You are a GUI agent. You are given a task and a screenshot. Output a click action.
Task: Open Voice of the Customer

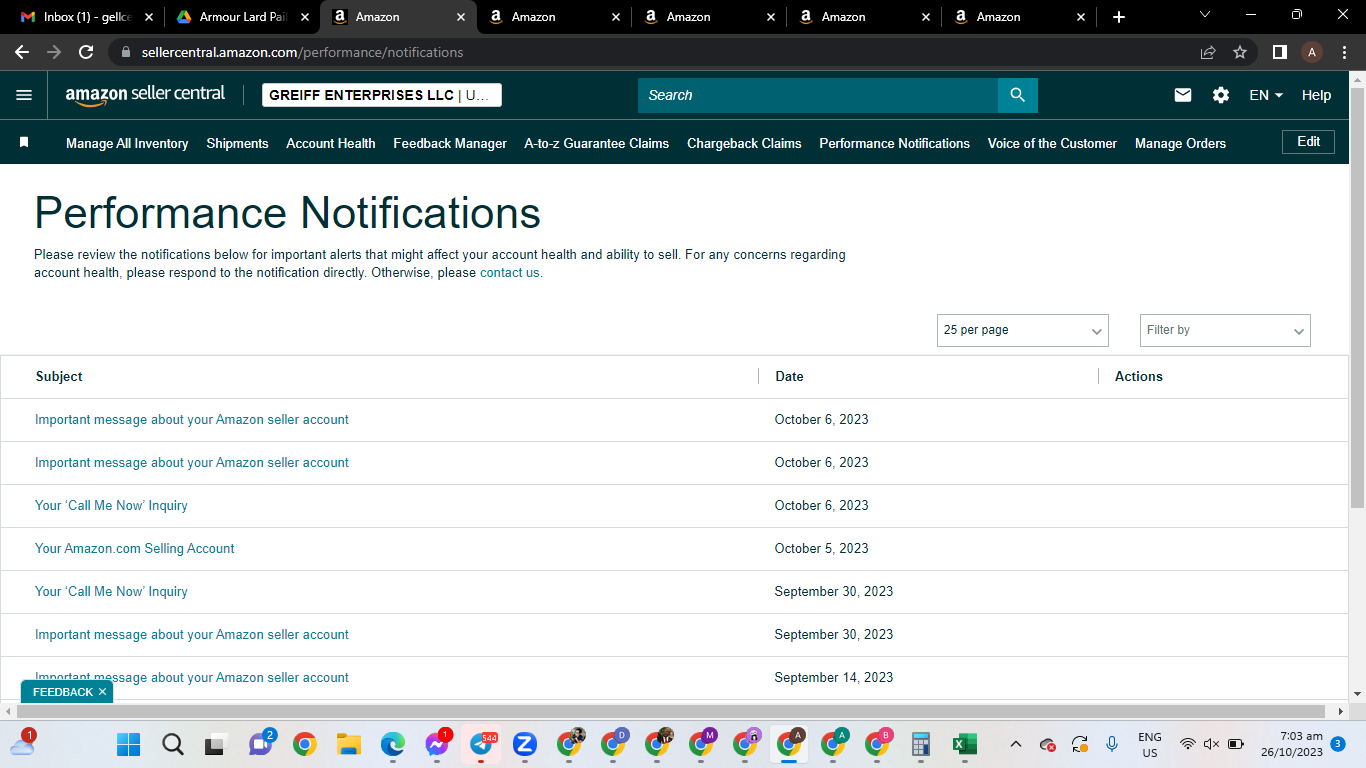coord(1052,143)
